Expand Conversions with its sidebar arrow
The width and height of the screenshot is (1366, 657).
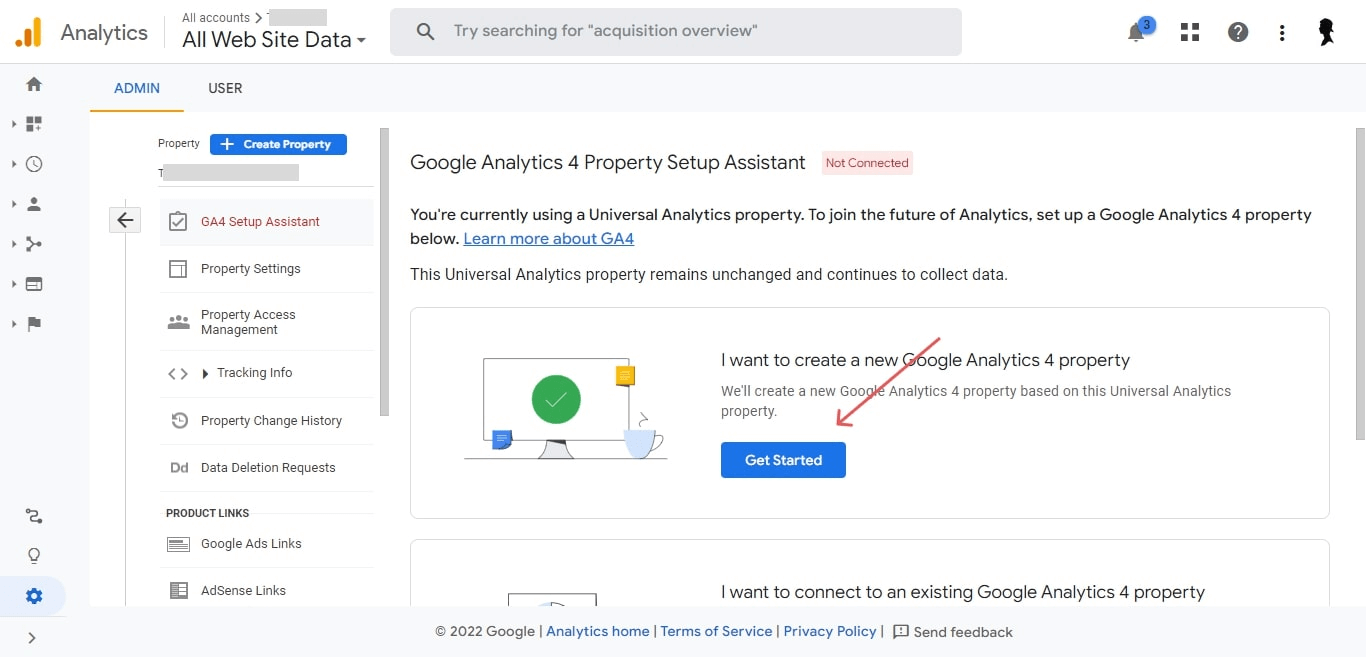click(14, 324)
